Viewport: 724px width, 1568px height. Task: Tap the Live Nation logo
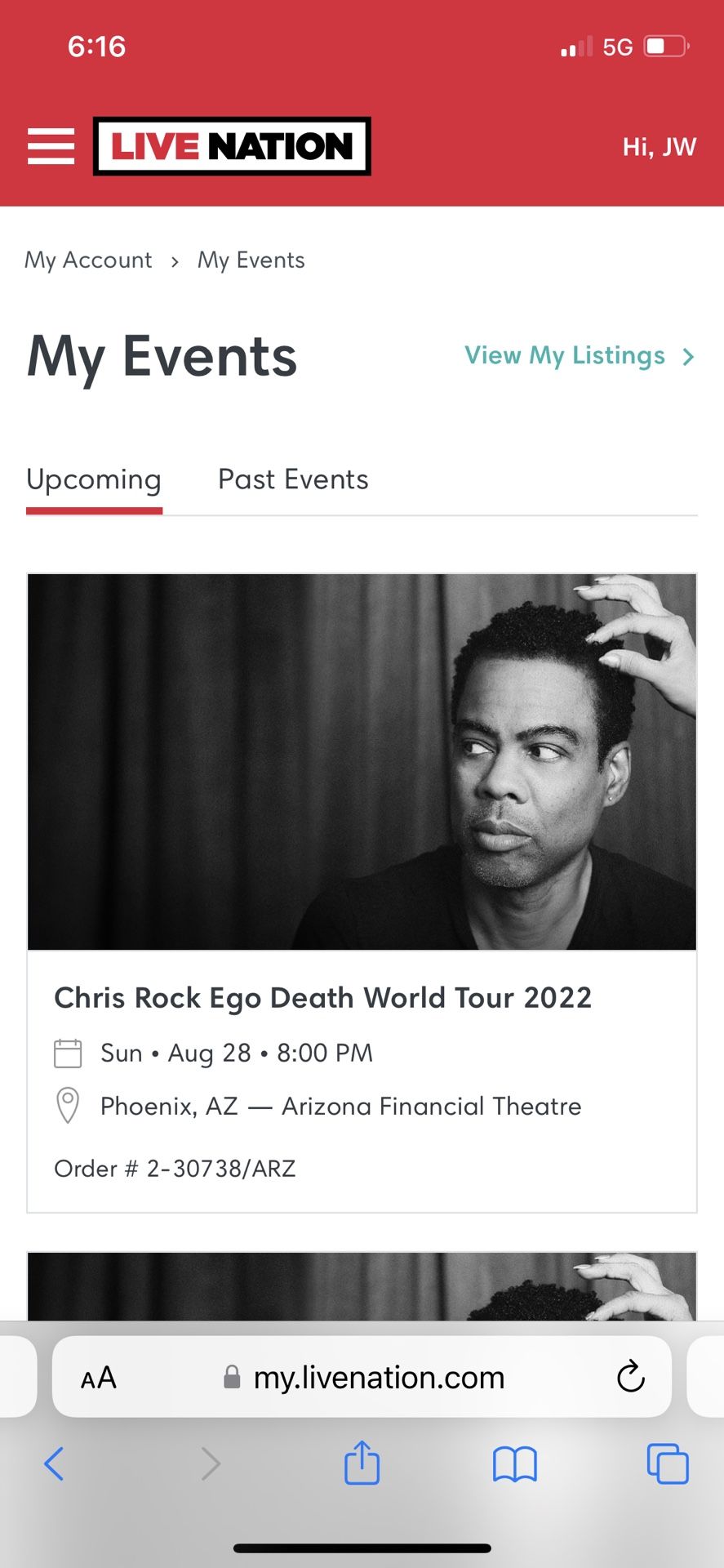232,146
